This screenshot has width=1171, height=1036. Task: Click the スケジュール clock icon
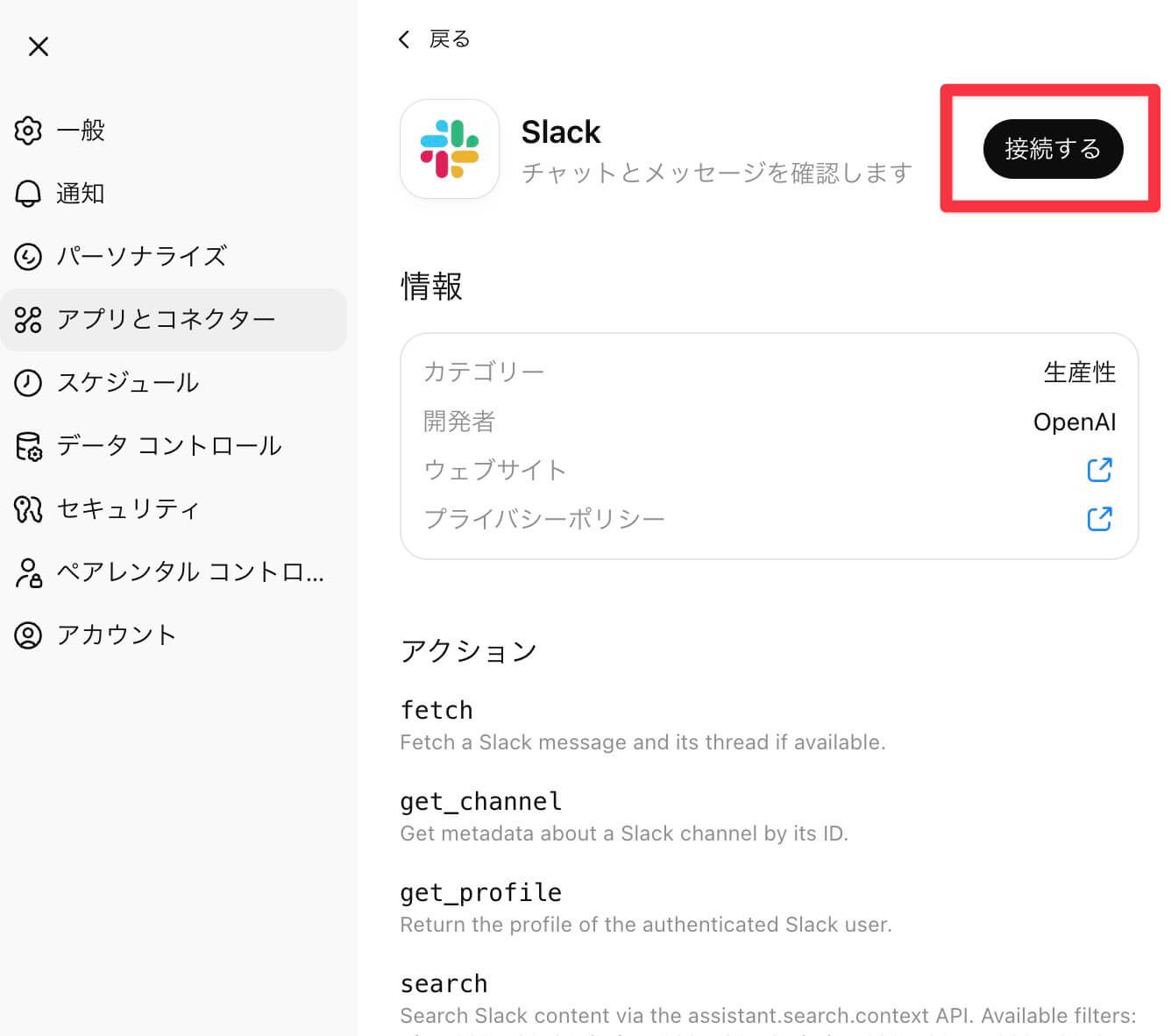tap(28, 383)
